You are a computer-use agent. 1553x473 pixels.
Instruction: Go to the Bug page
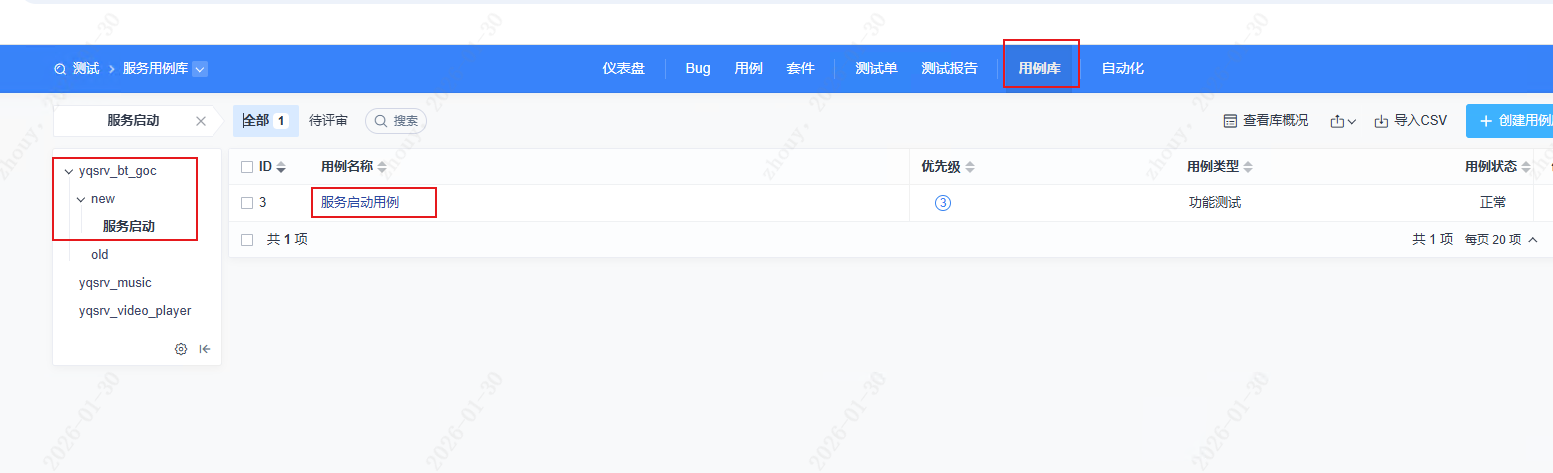click(x=698, y=68)
